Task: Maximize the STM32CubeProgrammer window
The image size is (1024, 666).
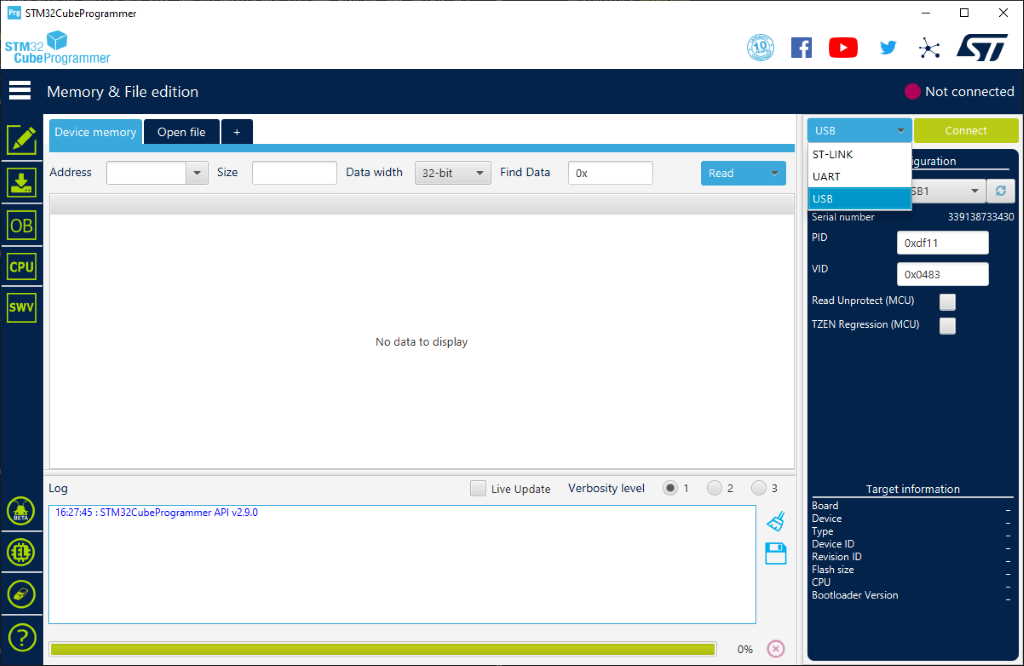Action: coord(964,12)
